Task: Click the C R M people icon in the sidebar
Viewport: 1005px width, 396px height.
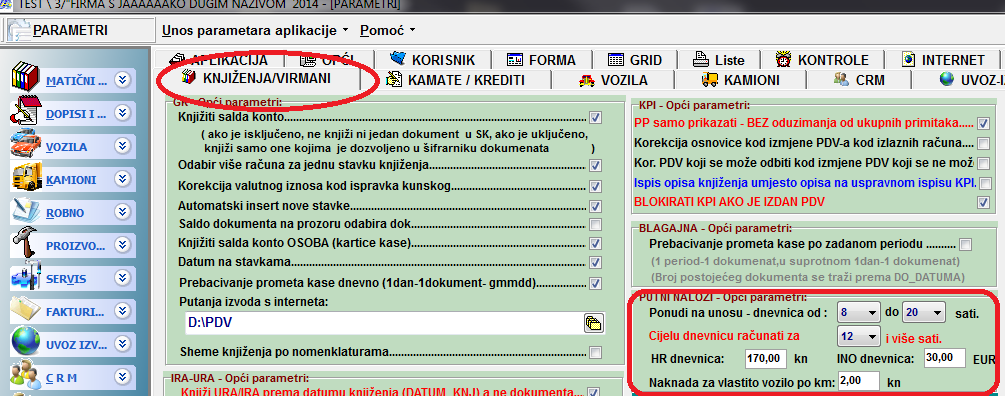Action: click(26, 375)
